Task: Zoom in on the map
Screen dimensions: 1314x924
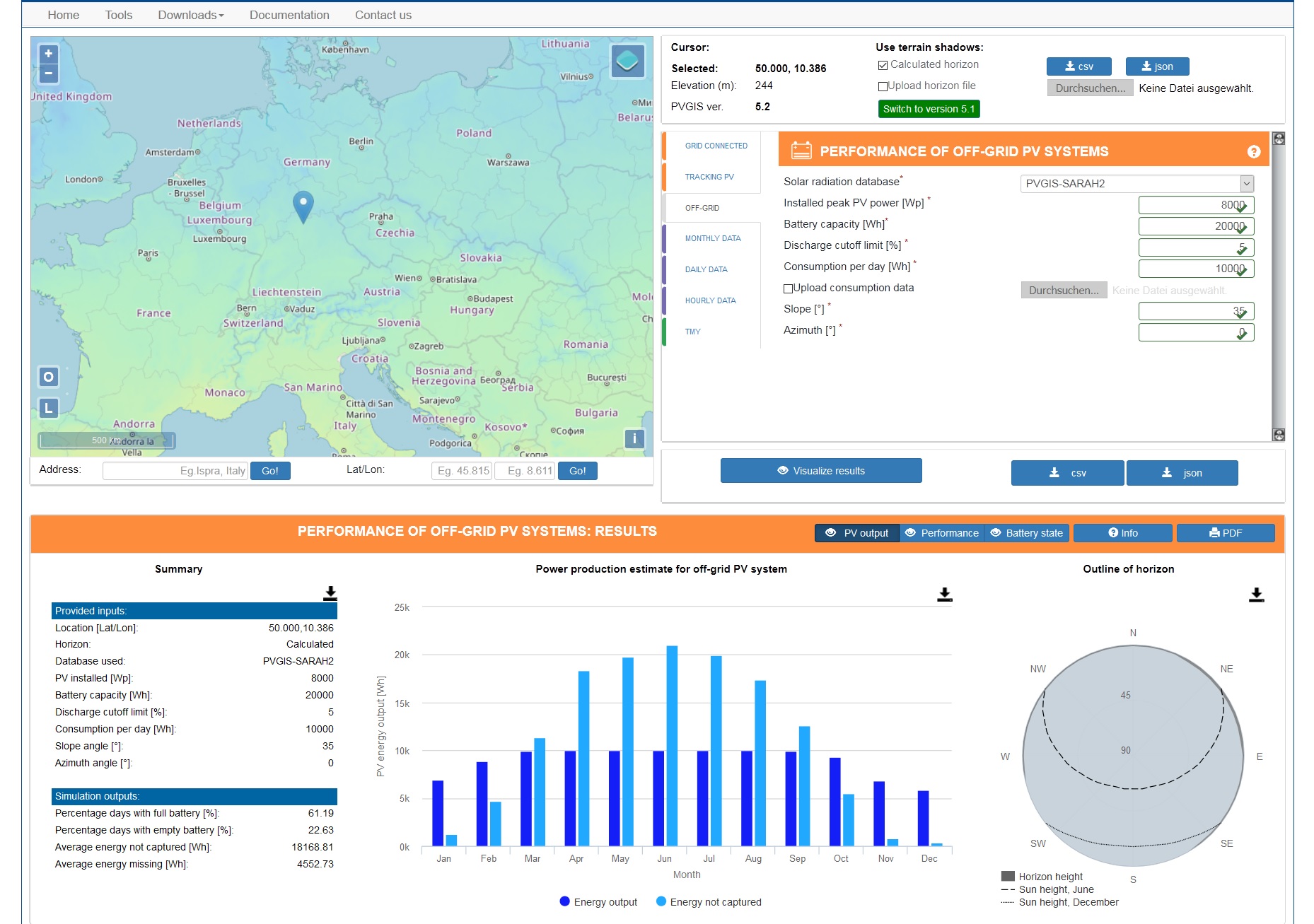Action: tap(48, 54)
